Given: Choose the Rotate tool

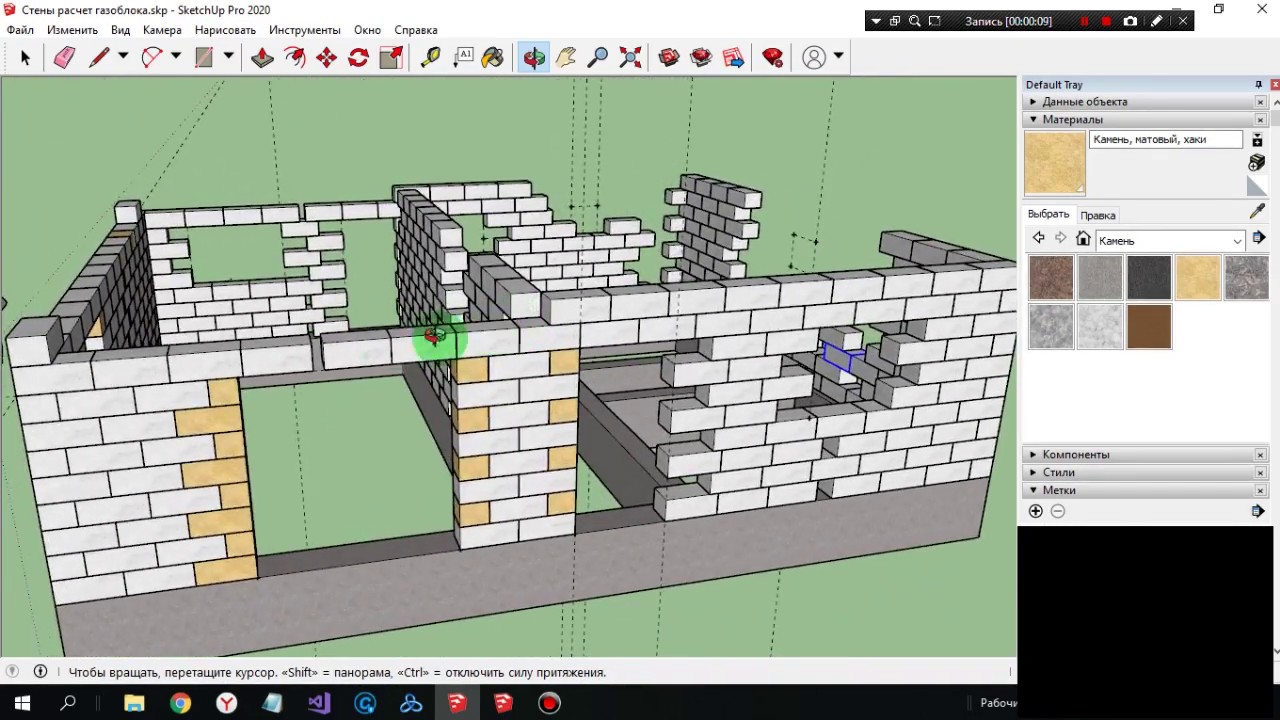Looking at the screenshot, I should 358,58.
